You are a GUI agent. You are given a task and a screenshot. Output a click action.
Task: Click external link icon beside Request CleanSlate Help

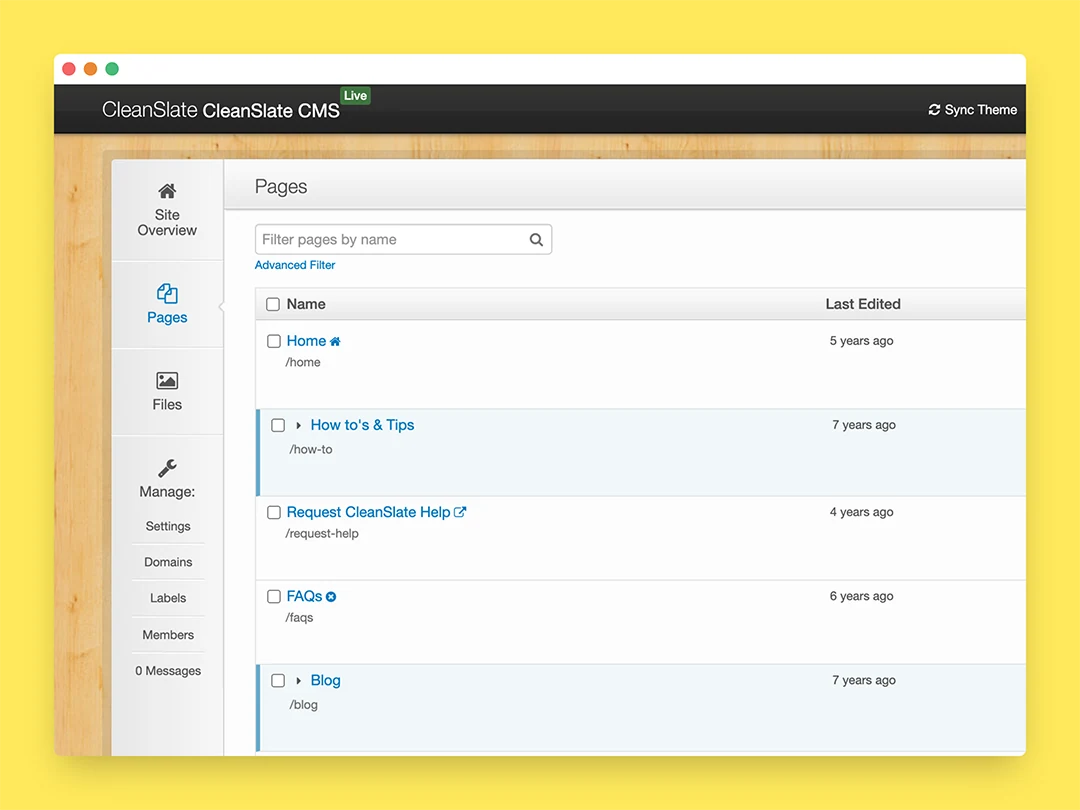tap(460, 512)
